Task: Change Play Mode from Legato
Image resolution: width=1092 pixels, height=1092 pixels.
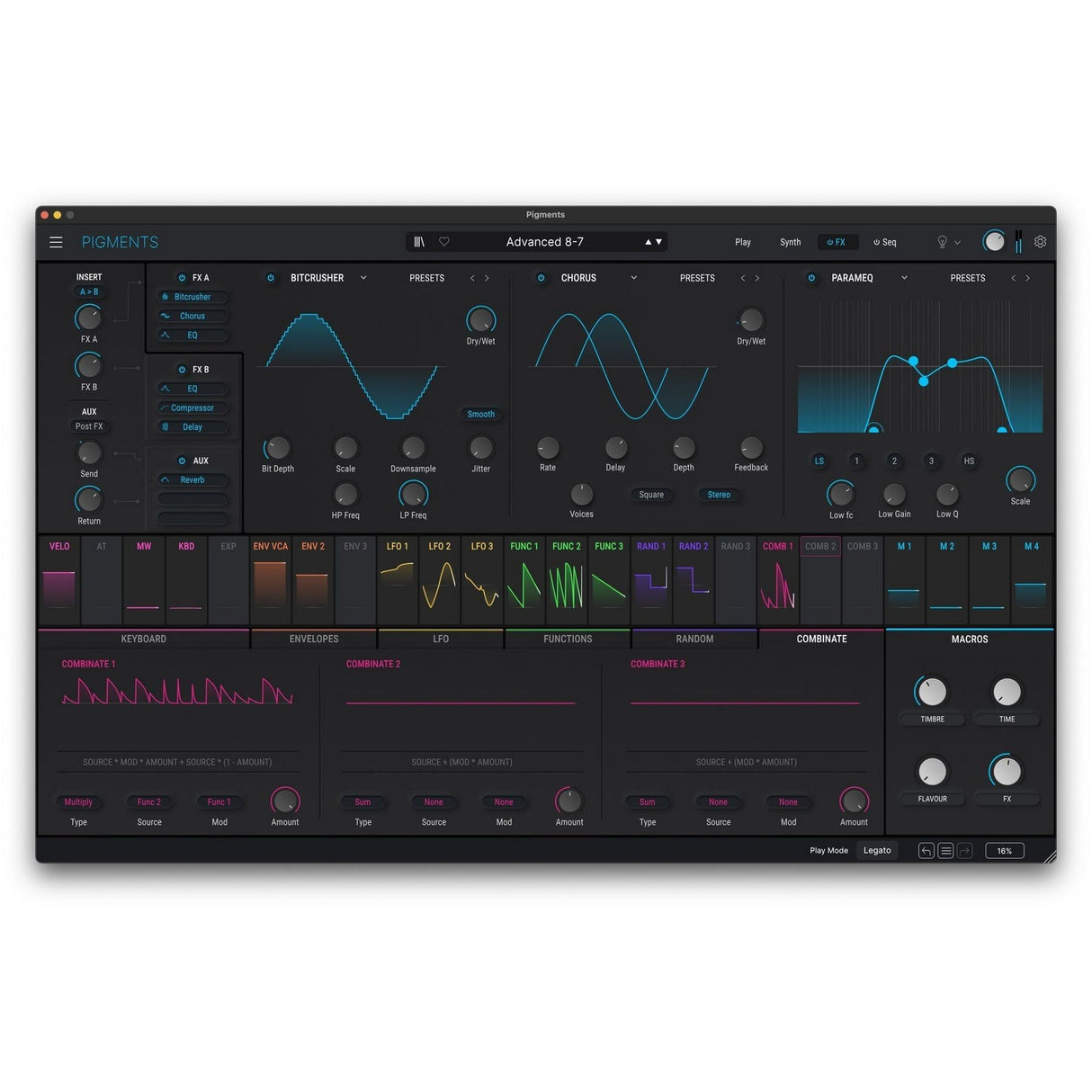Action: pyautogui.click(x=877, y=850)
